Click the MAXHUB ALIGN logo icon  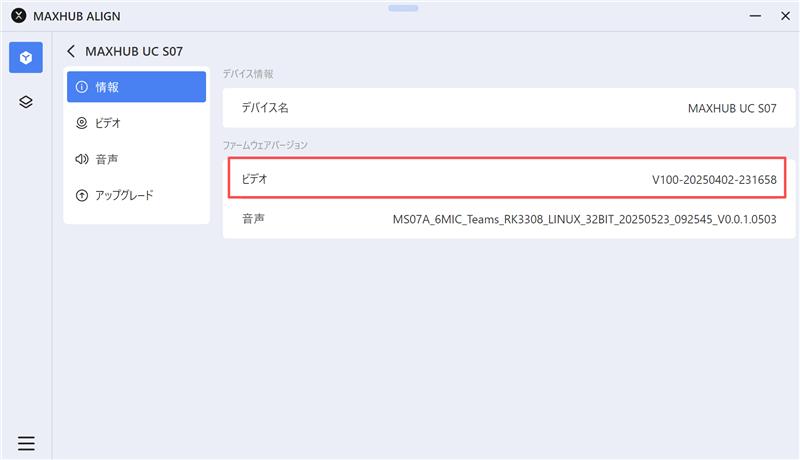click(19, 16)
